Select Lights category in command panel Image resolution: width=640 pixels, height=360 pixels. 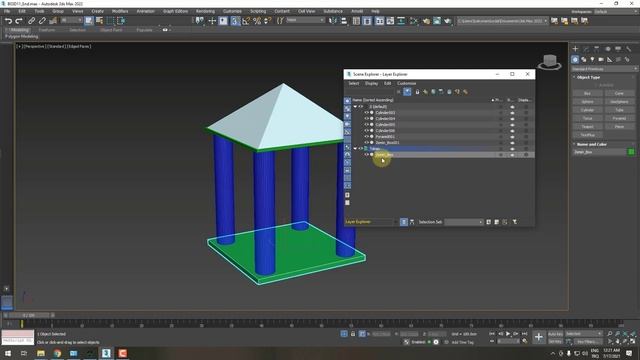pyautogui.click(x=592, y=60)
